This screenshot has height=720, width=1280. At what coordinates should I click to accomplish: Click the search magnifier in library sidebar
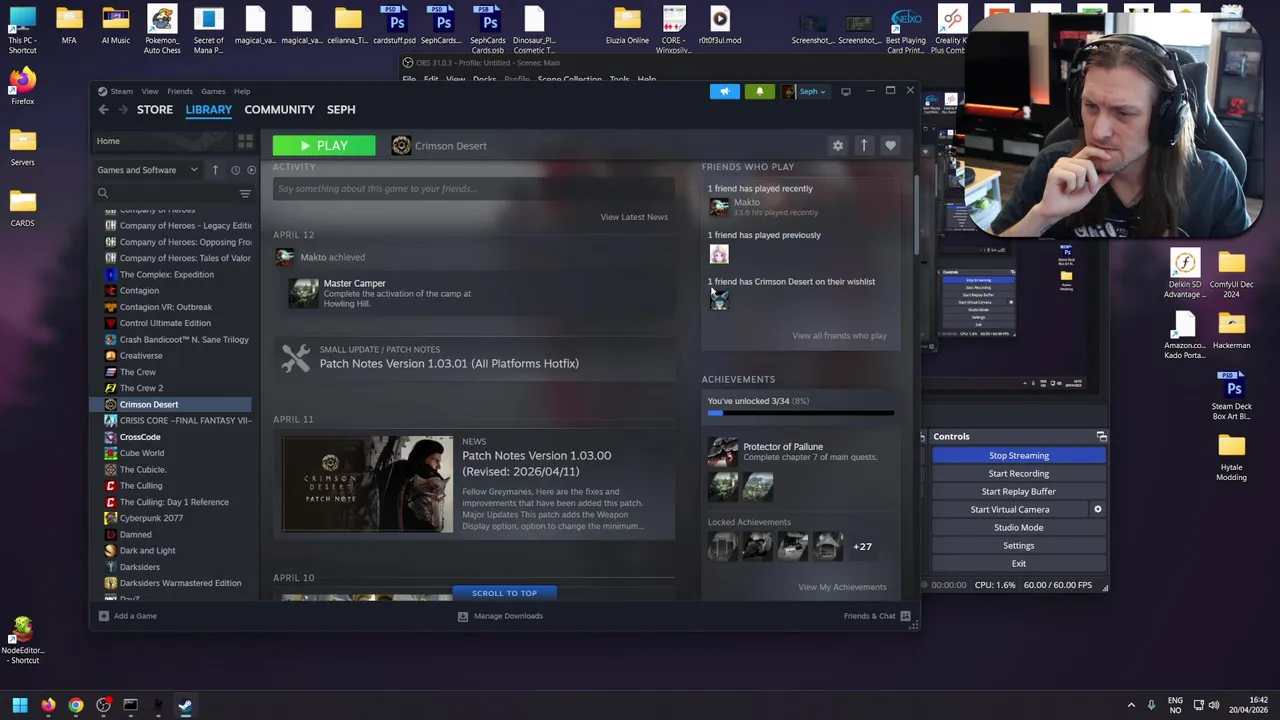click(x=102, y=193)
